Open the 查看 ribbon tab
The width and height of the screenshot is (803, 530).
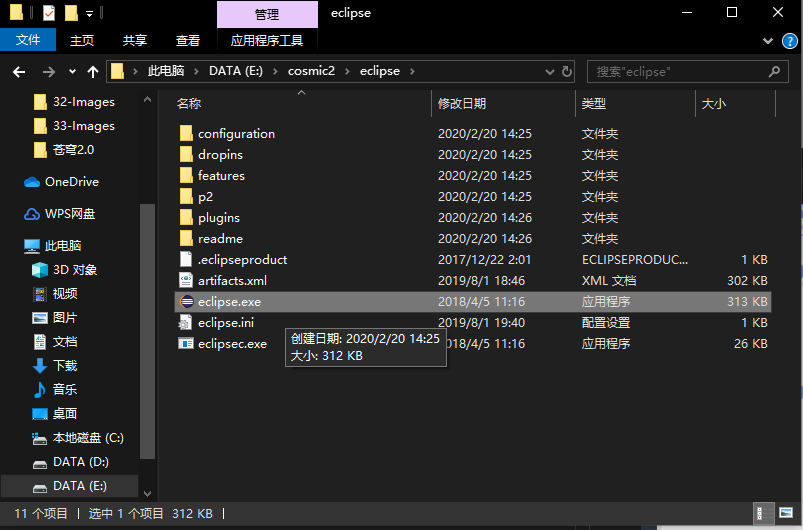tap(188, 40)
